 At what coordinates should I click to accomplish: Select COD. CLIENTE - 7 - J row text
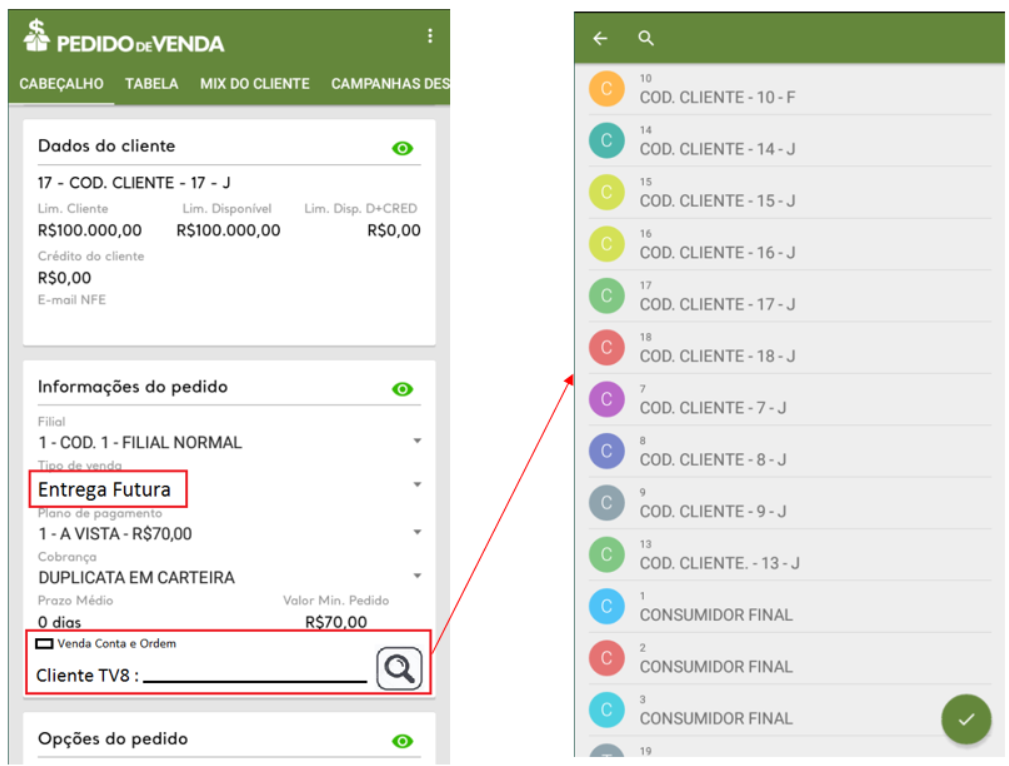pos(712,408)
